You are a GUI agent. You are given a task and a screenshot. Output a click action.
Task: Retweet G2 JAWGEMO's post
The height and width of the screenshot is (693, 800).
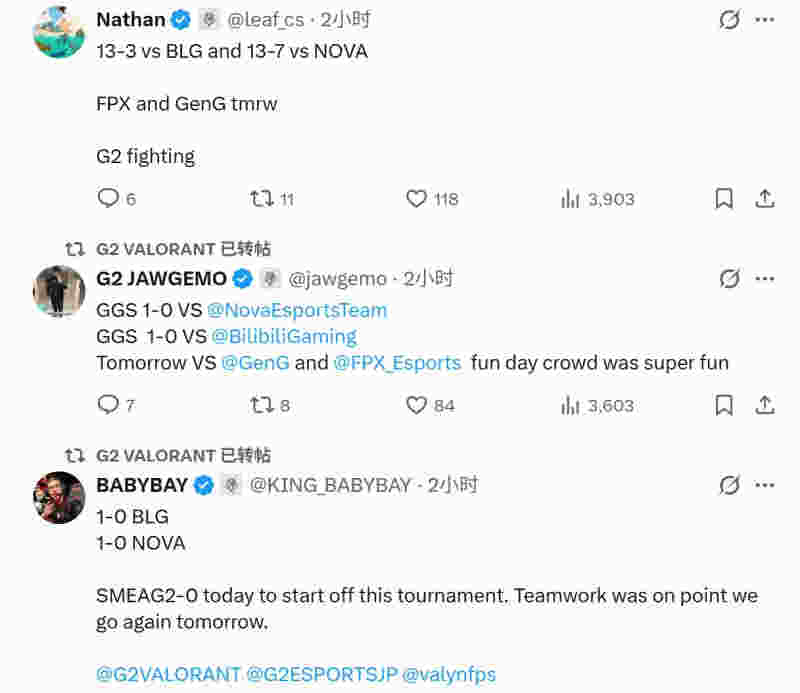pyautogui.click(x=261, y=405)
